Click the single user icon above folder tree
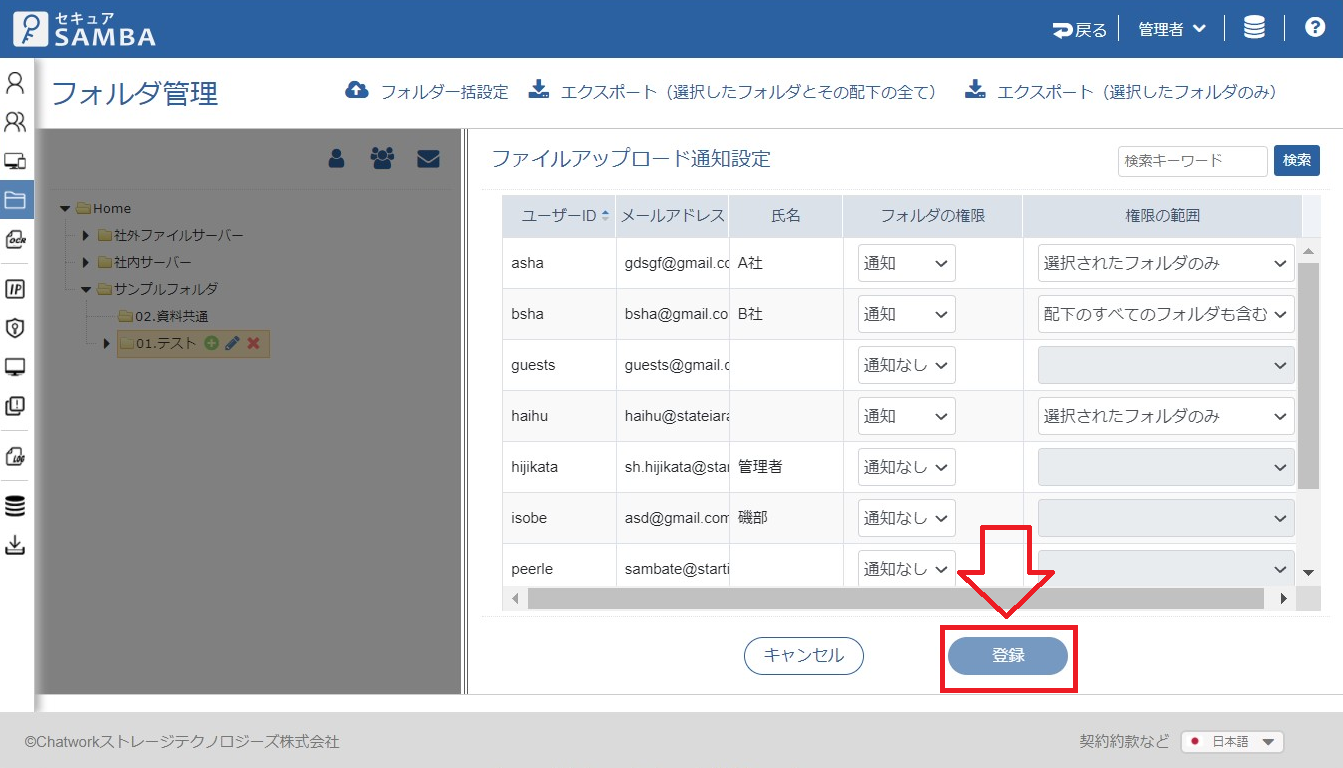This screenshot has width=1343, height=768. tap(337, 158)
